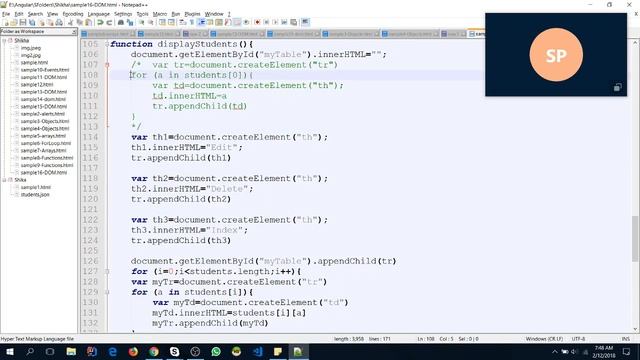Open sample16-DOM.html in the workspace tree
Image resolution: width=640 pixels, height=360 pixels.
coord(44,173)
